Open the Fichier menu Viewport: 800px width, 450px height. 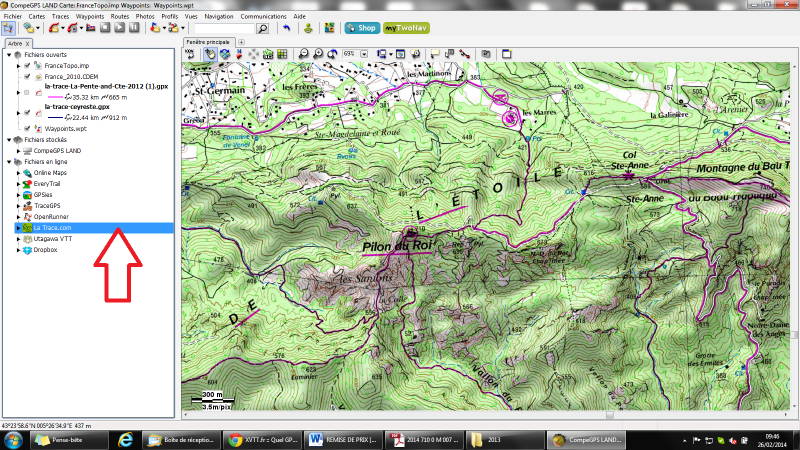coord(13,16)
